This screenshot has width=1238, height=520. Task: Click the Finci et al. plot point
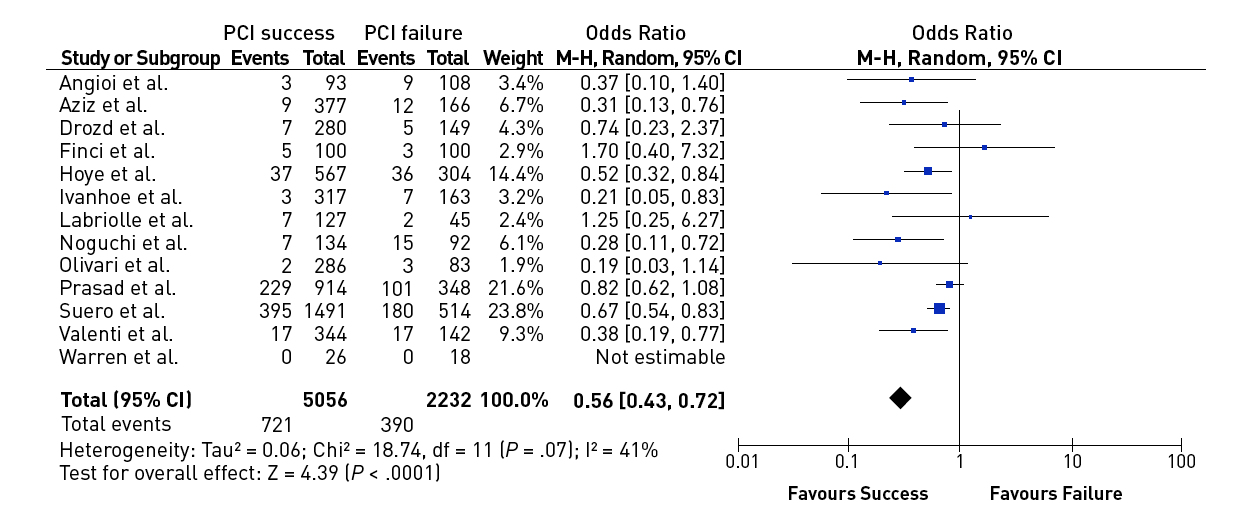984,147
